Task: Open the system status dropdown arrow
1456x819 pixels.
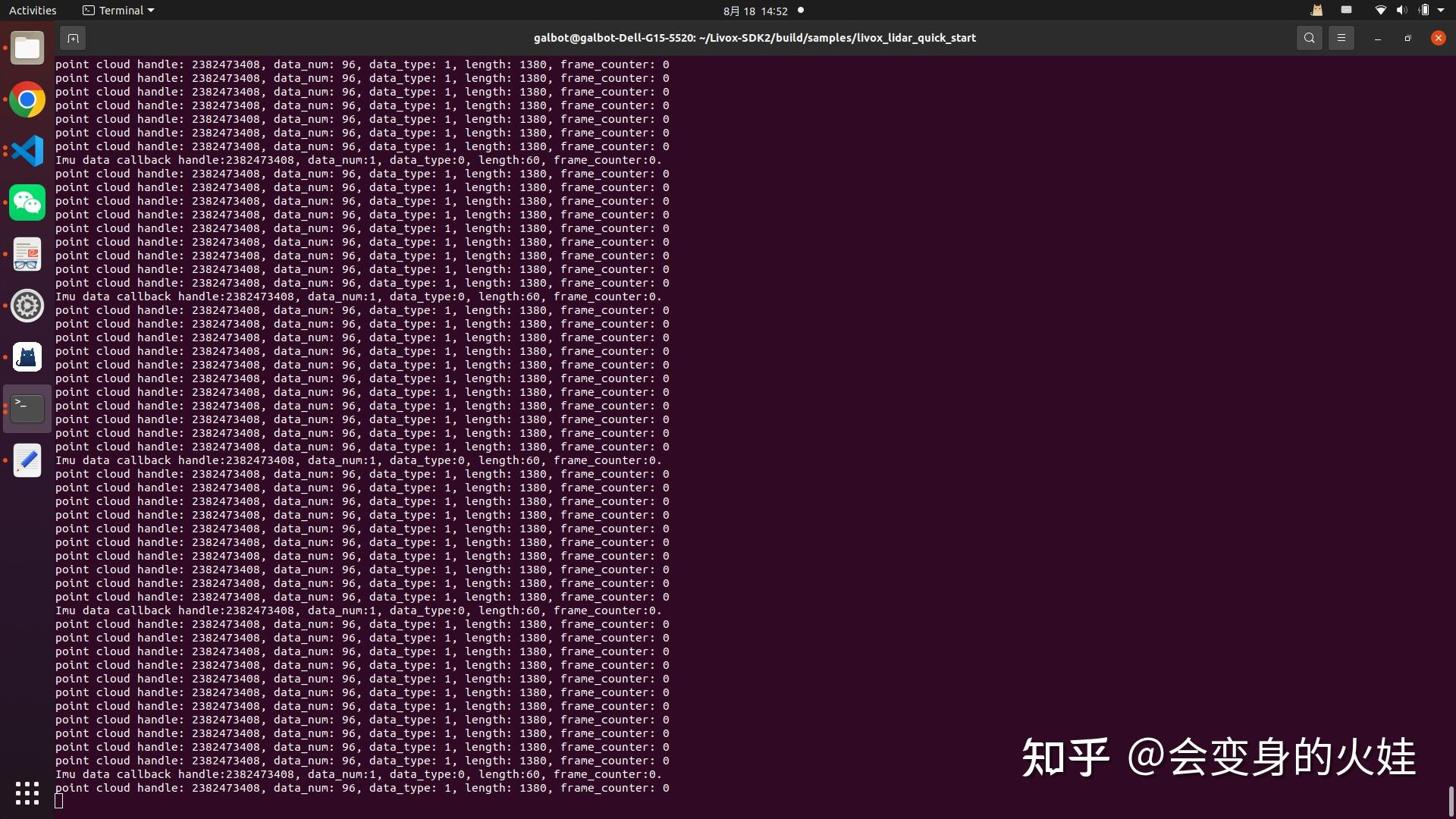Action: point(1443,10)
